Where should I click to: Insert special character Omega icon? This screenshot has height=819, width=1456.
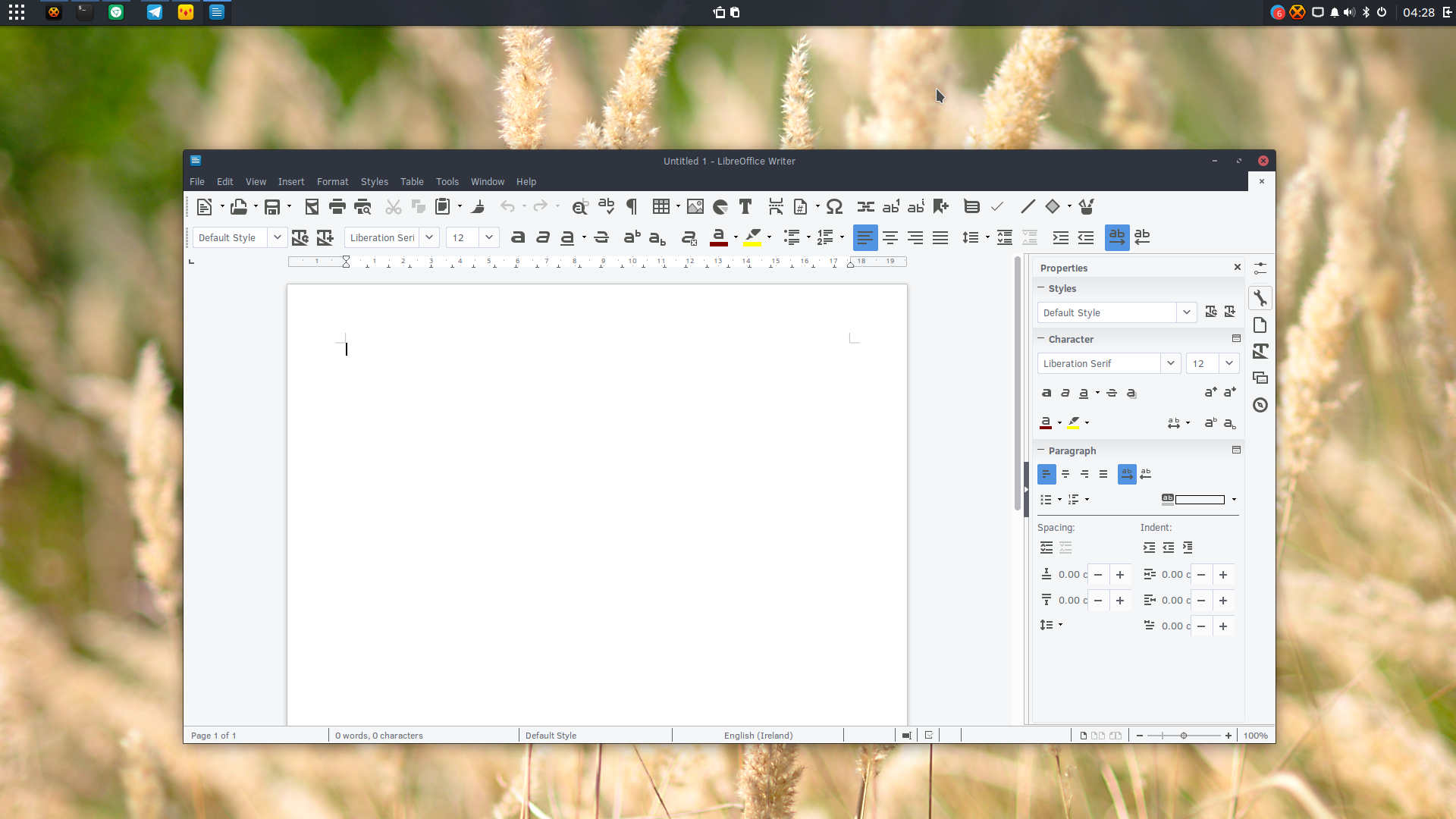pyautogui.click(x=835, y=206)
